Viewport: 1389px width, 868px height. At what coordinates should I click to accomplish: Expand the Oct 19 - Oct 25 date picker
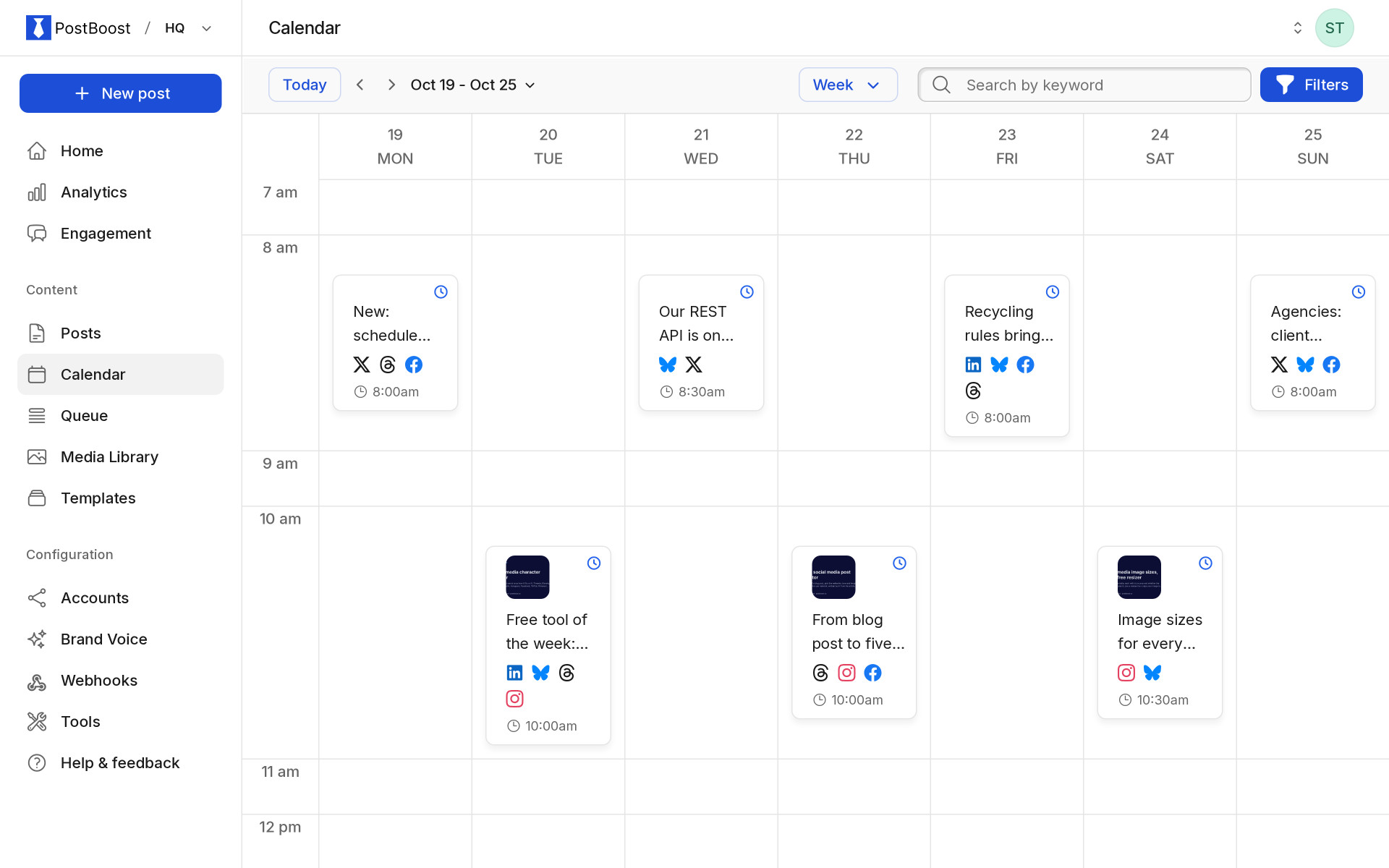tap(473, 85)
